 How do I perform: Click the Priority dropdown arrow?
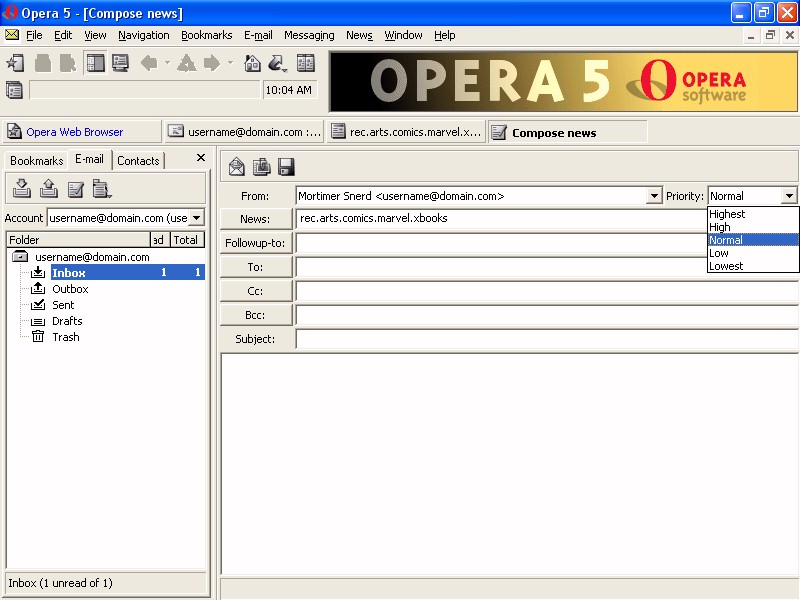pyautogui.click(x=789, y=195)
